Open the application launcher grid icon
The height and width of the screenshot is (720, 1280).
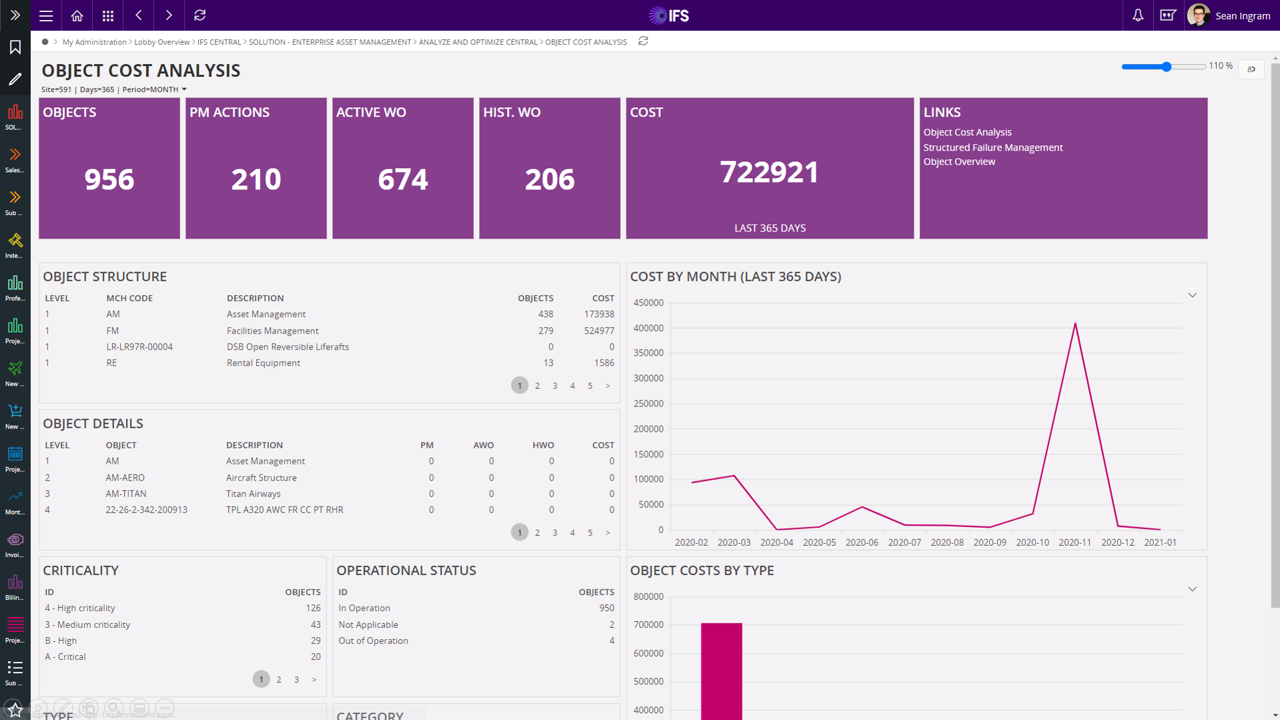tap(108, 15)
